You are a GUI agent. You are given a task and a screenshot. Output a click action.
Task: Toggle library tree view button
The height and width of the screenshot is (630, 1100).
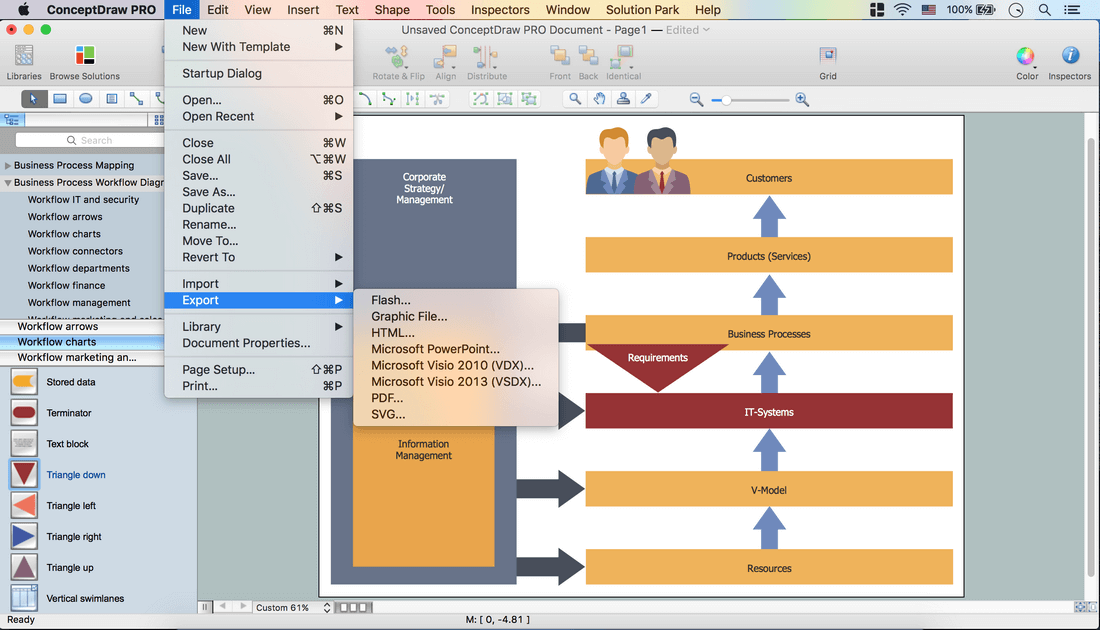13,120
